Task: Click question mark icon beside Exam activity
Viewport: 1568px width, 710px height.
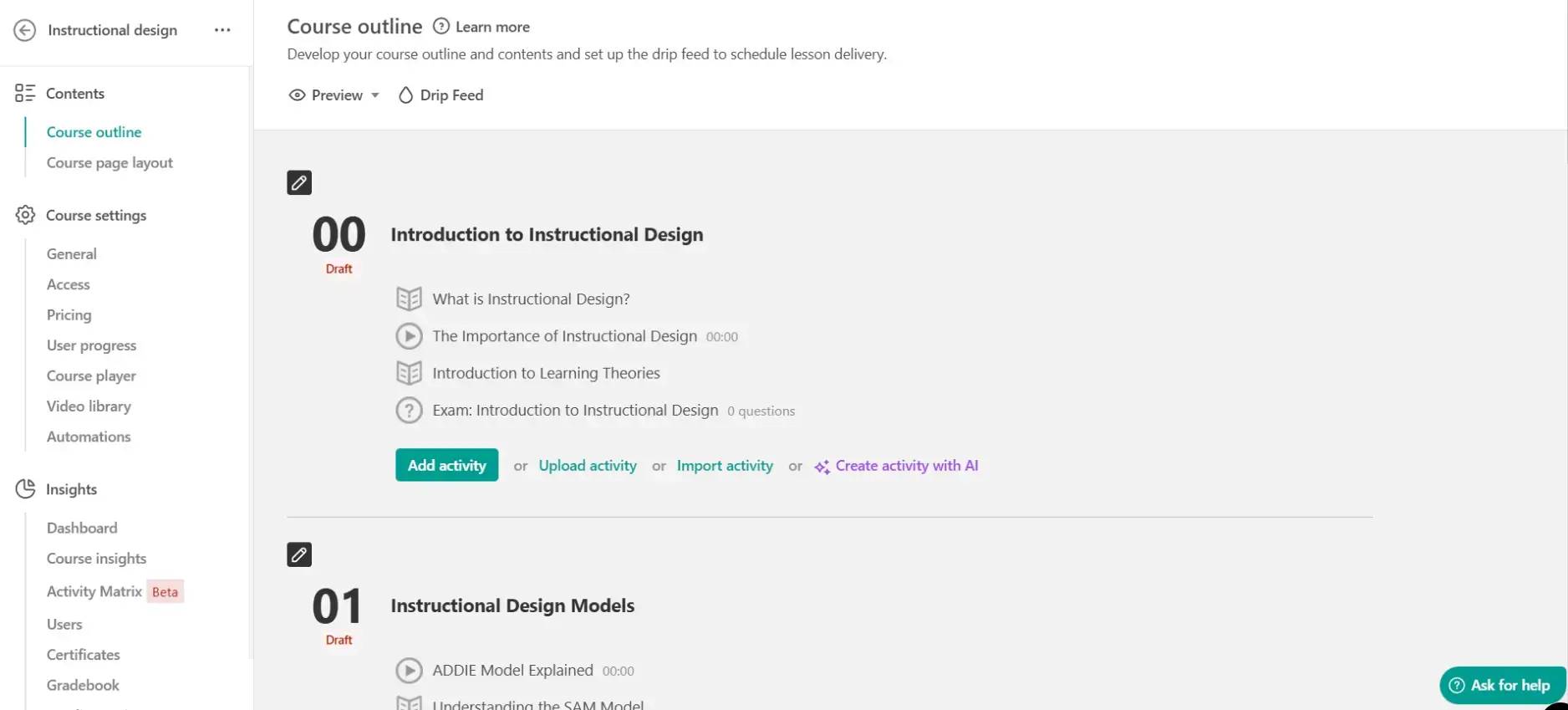Action: [409, 411]
